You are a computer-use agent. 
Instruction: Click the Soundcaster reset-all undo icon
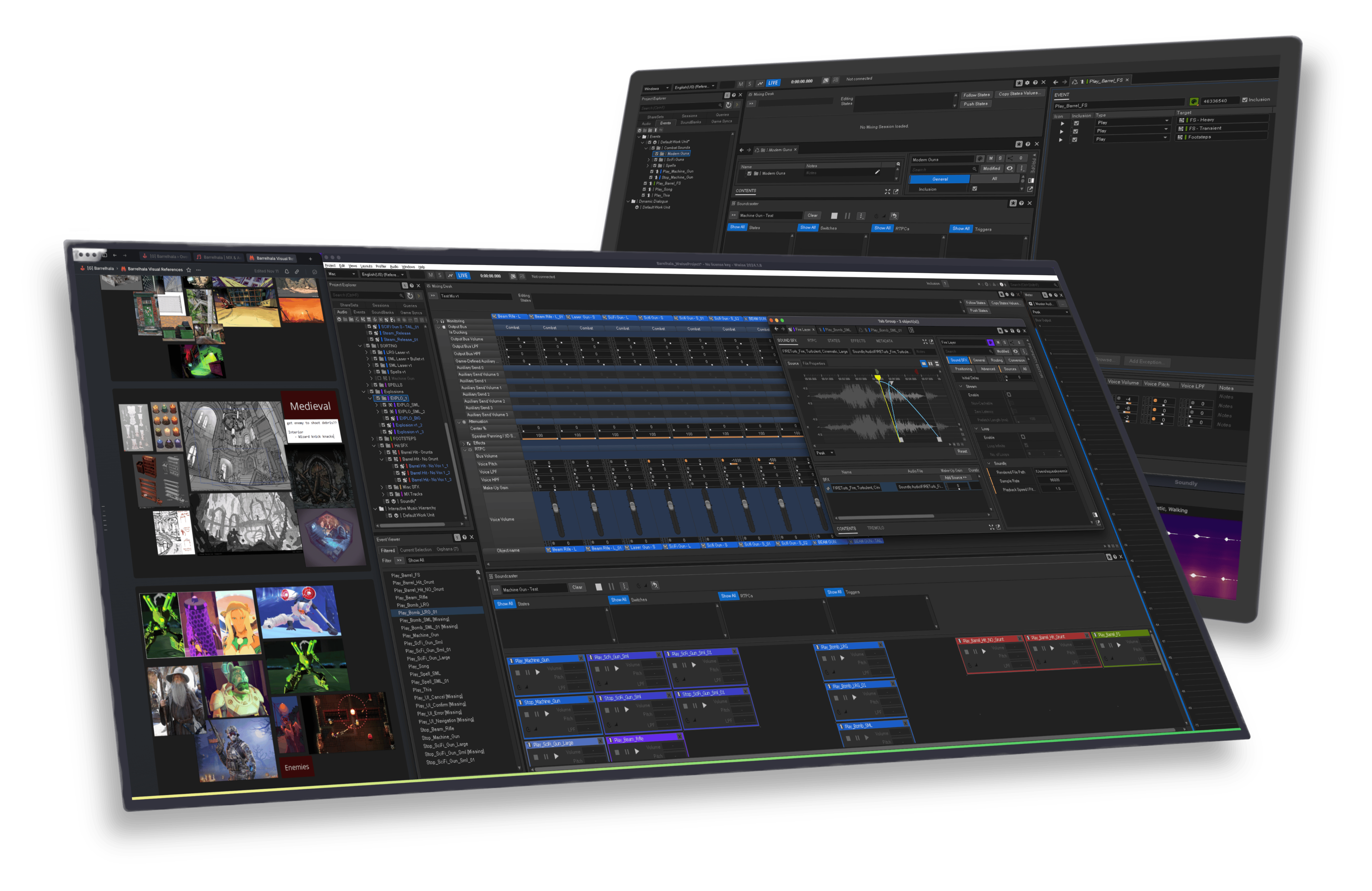coord(655,585)
